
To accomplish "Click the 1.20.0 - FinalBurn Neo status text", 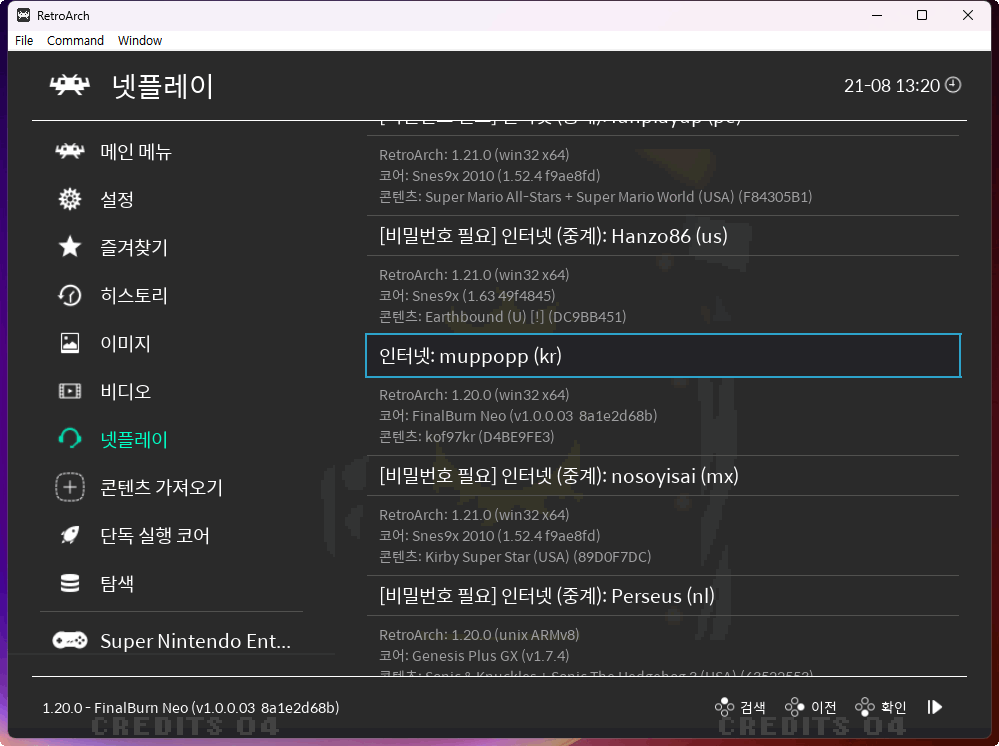I will (190, 708).
